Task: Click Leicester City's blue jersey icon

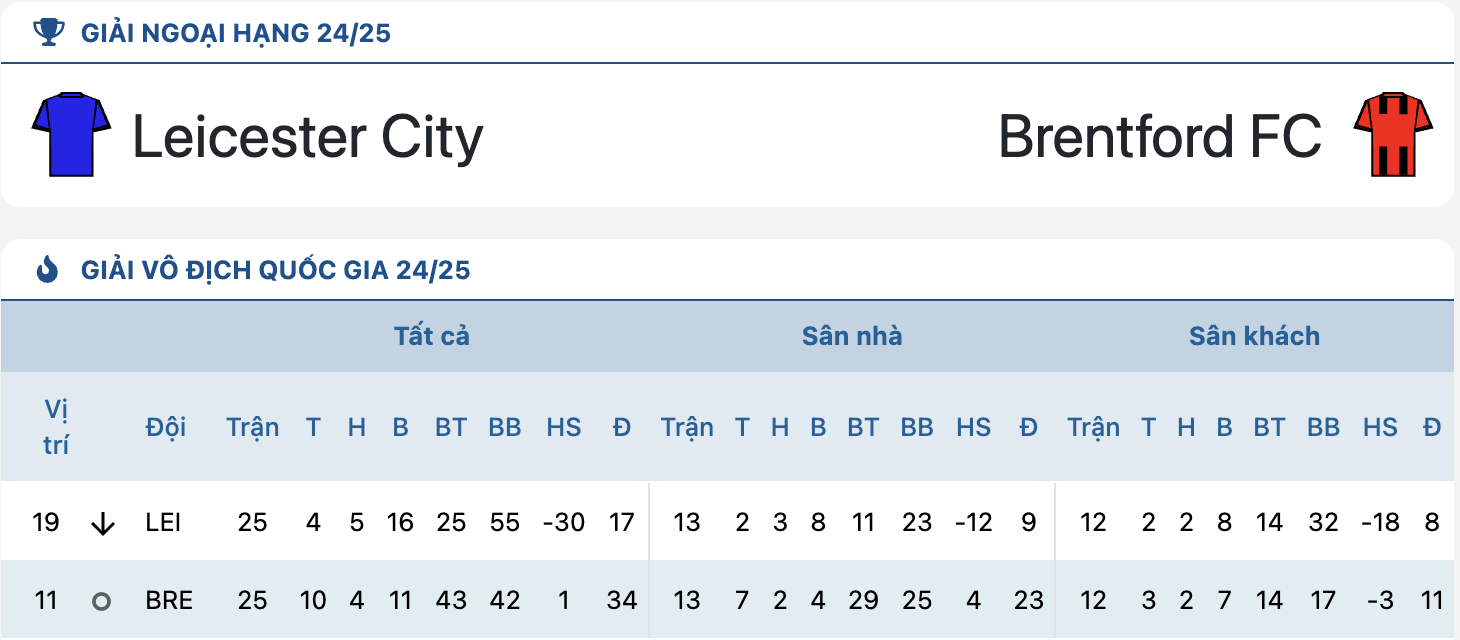Action: pos(71,135)
